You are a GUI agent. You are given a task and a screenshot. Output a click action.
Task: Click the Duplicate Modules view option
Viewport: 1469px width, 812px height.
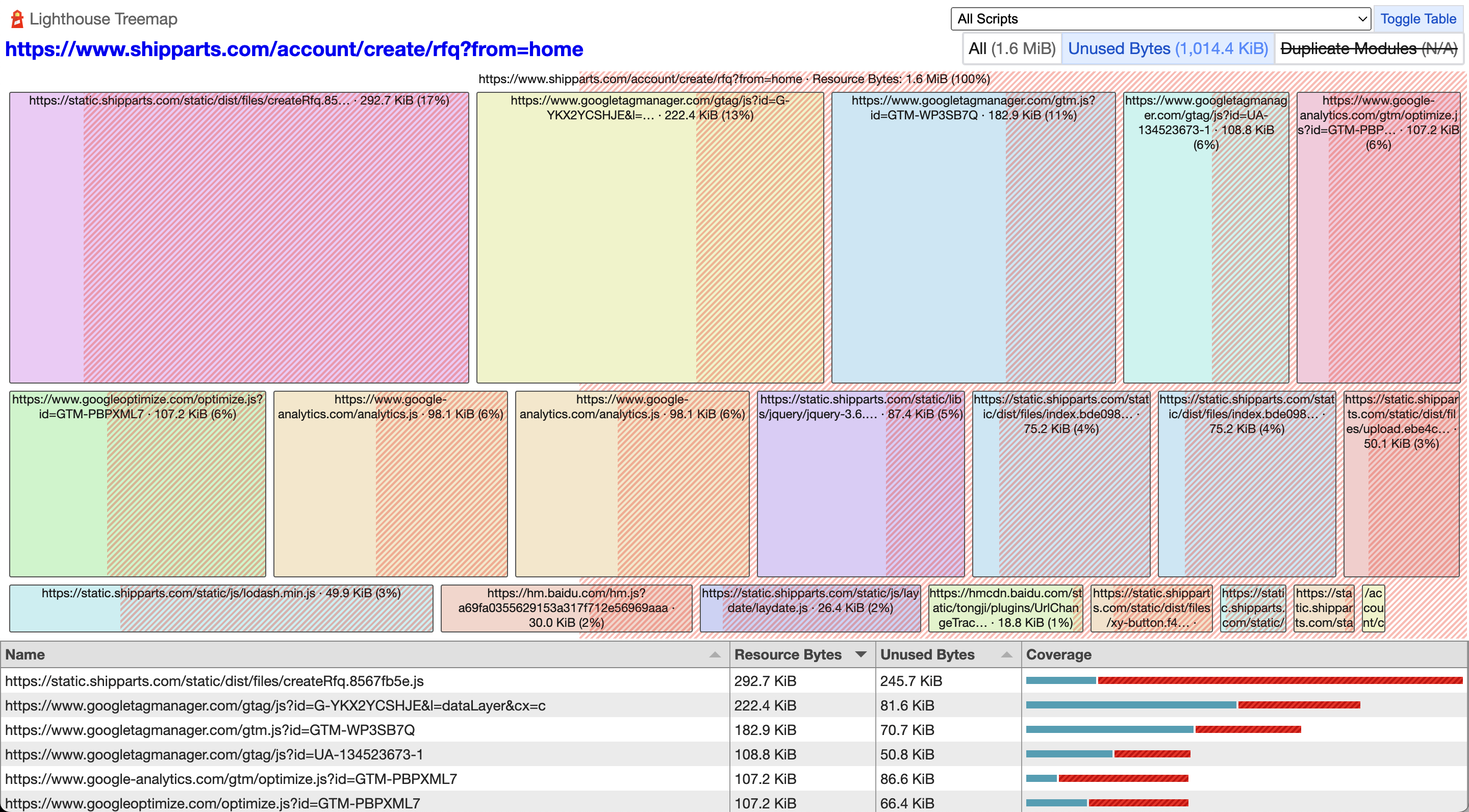[x=1369, y=48]
